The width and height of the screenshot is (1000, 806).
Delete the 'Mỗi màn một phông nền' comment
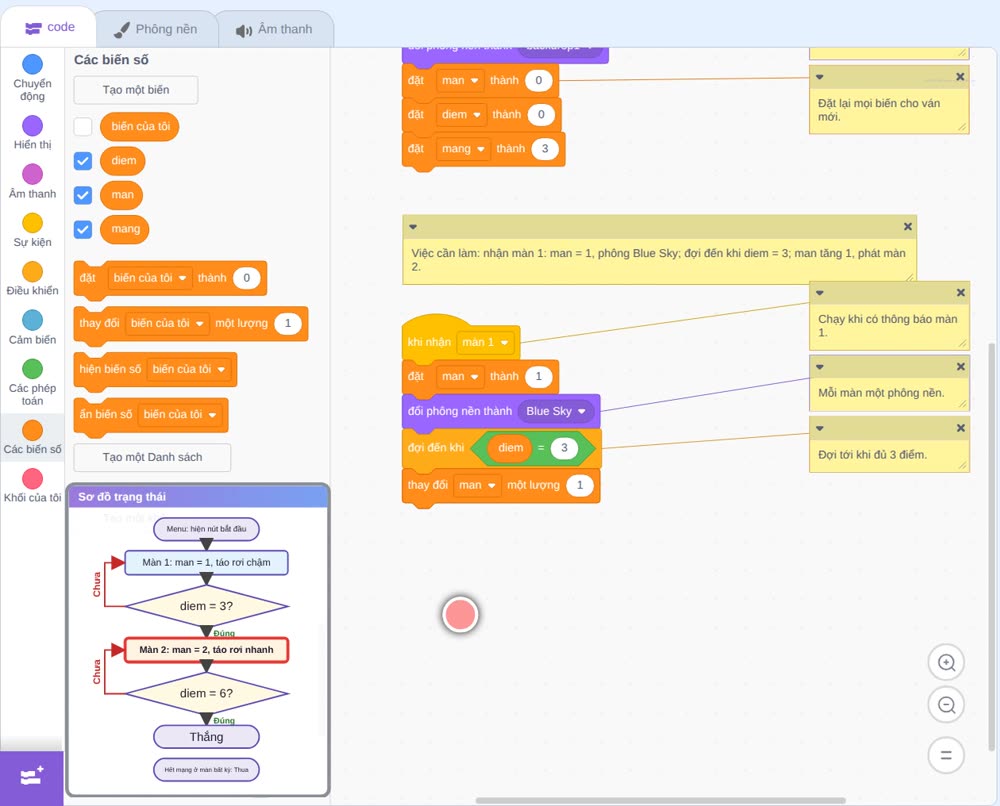click(x=960, y=367)
